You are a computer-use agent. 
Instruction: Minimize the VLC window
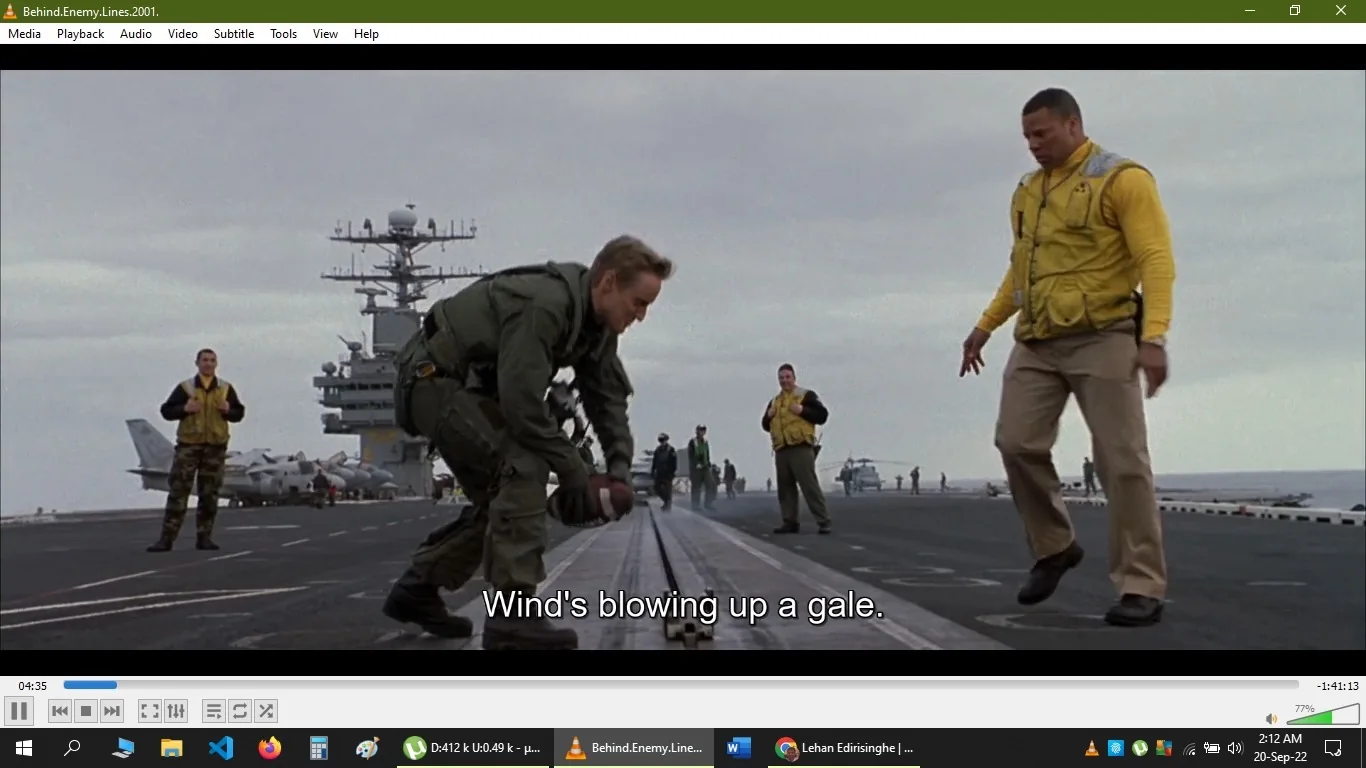[1250, 11]
